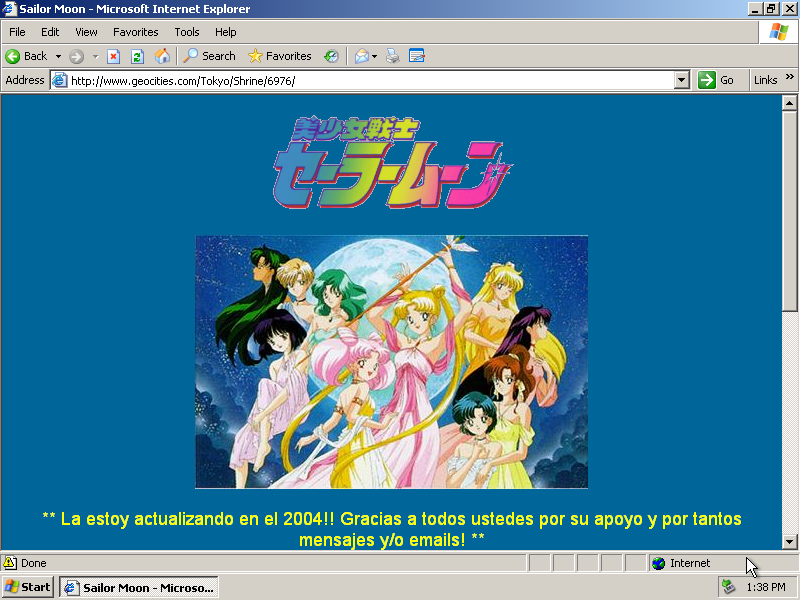Click the Internet zone globe icon

click(x=659, y=563)
